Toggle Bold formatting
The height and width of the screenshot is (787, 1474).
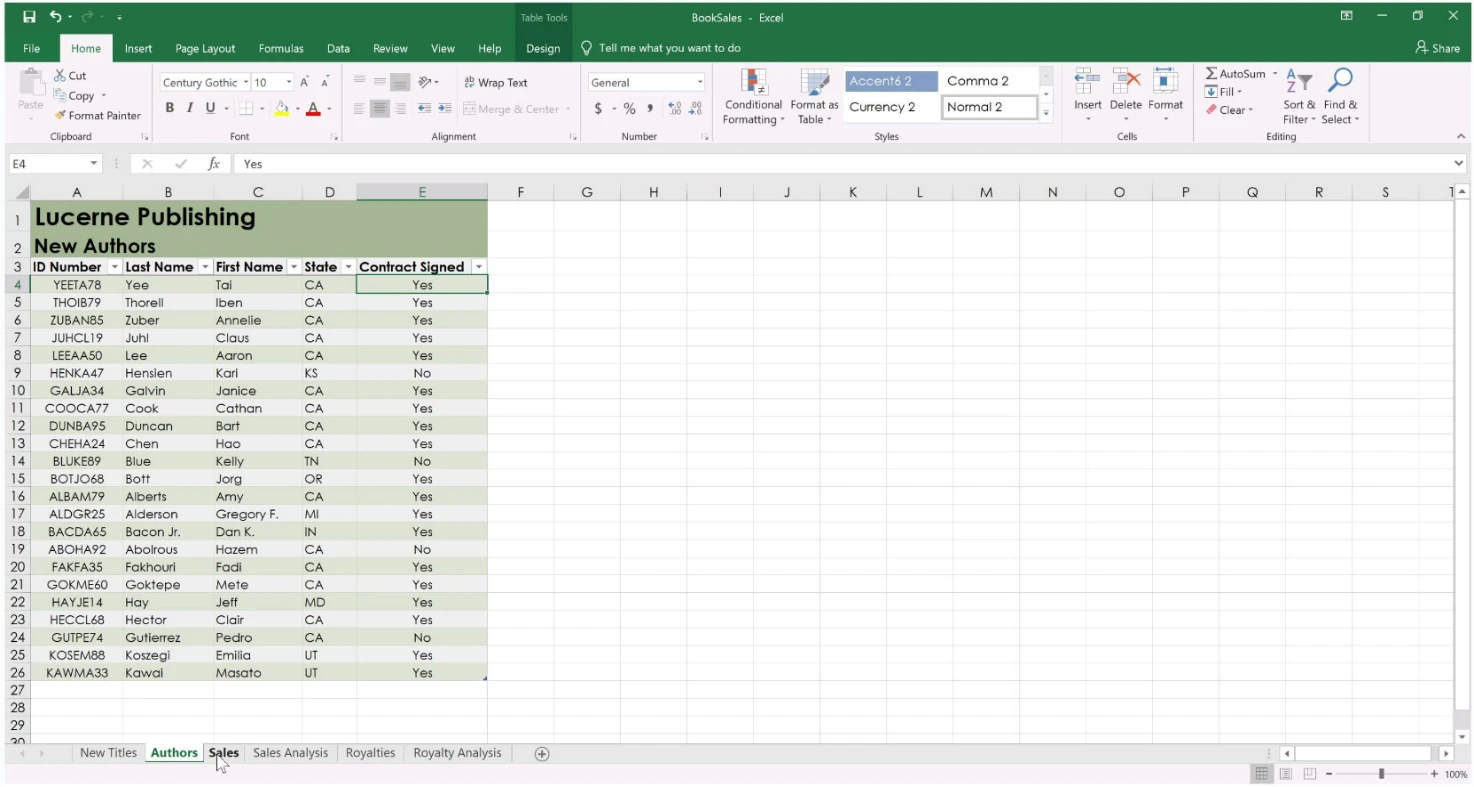tap(170, 108)
